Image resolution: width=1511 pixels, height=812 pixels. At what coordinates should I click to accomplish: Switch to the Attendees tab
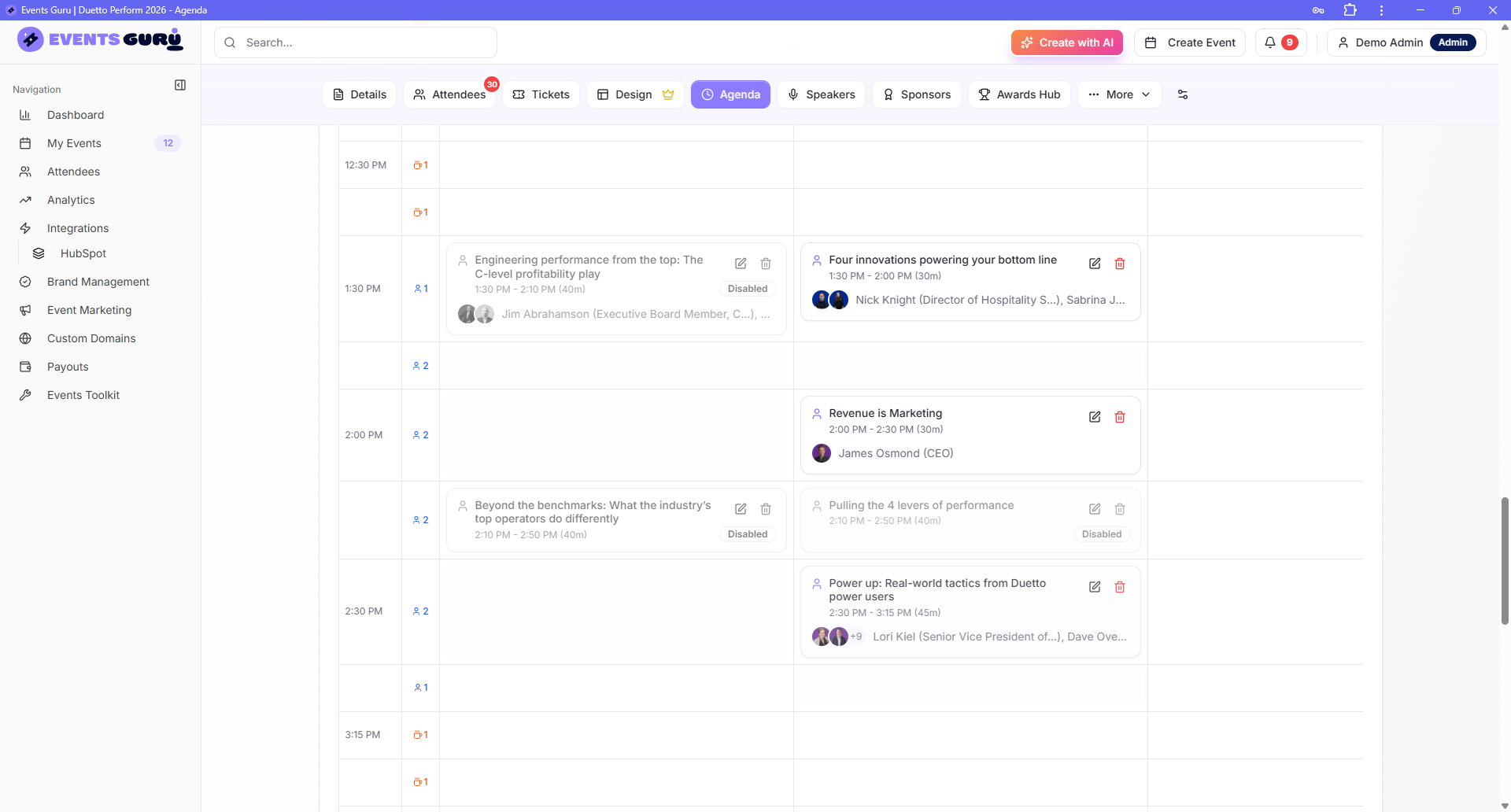[449, 94]
